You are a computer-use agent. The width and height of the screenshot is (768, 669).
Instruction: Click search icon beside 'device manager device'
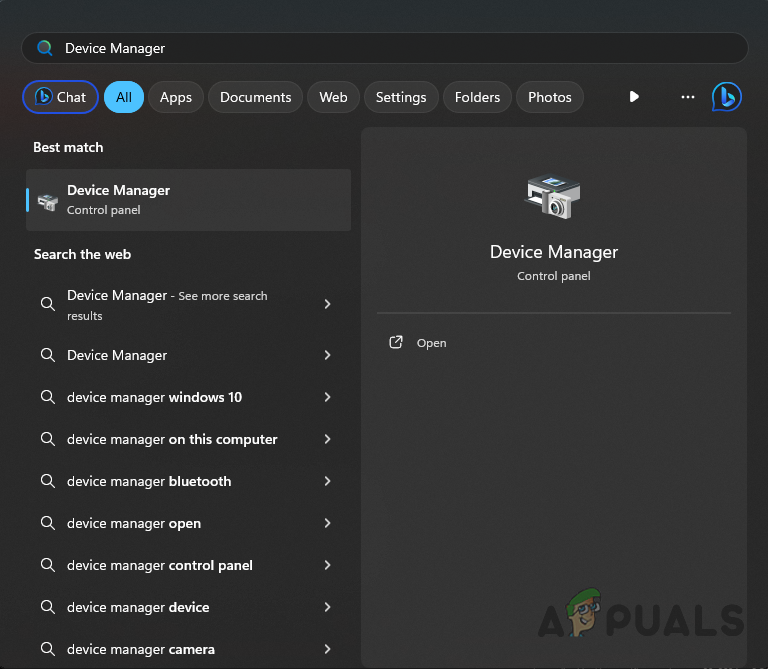[48, 607]
